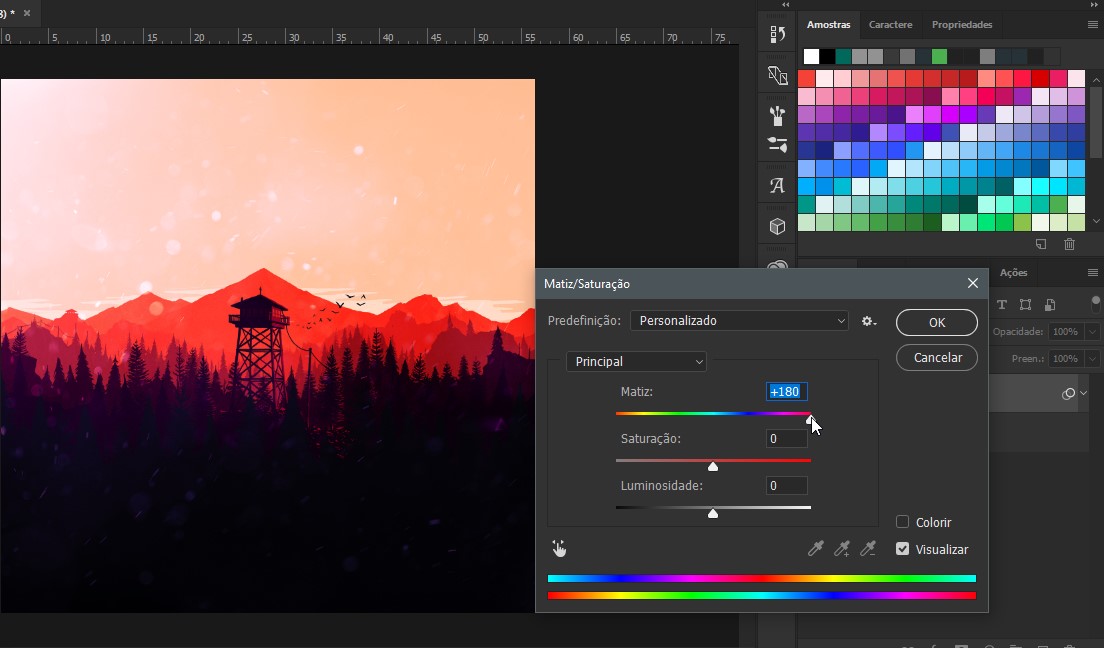The height and width of the screenshot is (648, 1104).
Task: Click the dock icon below History
Action: coord(777,75)
